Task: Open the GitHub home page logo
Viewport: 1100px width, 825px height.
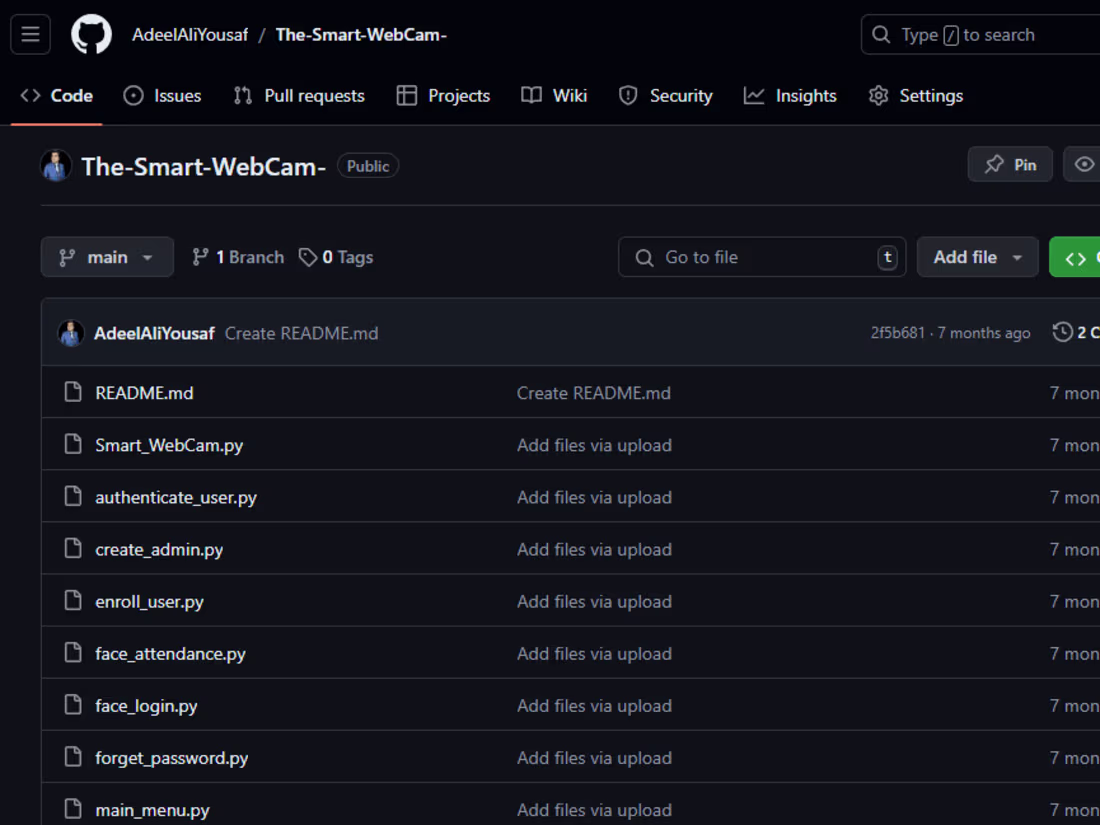Action: click(x=91, y=34)
